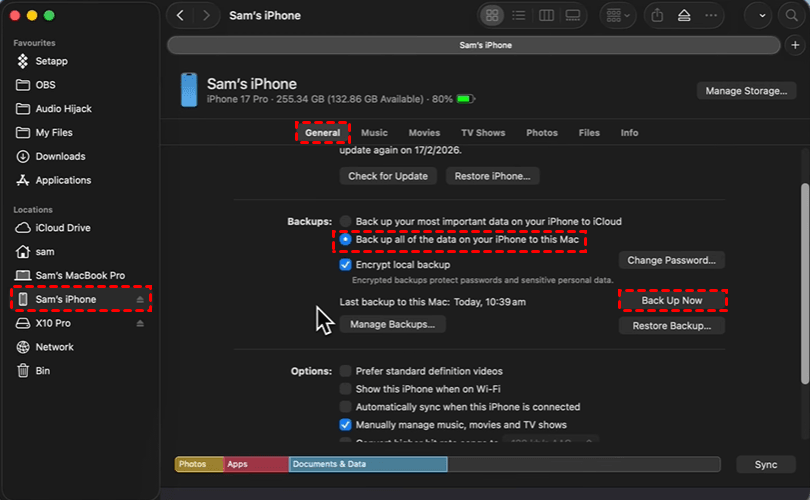Go back with the left chevron arrow
The height and width of the screenshot is (500, 810).
point(180,15)
